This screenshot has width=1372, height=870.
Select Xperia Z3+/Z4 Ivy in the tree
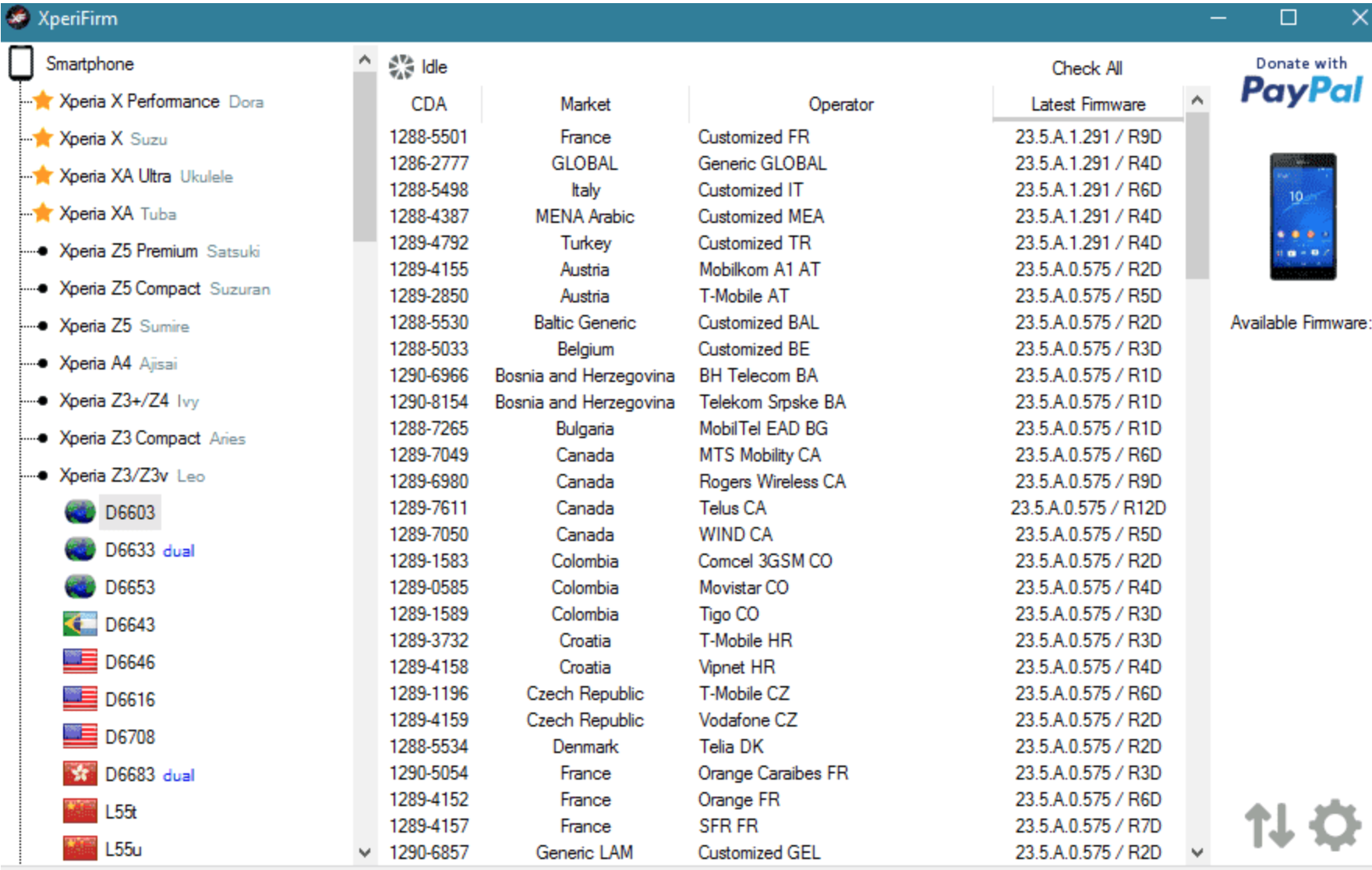click(129, 401)
